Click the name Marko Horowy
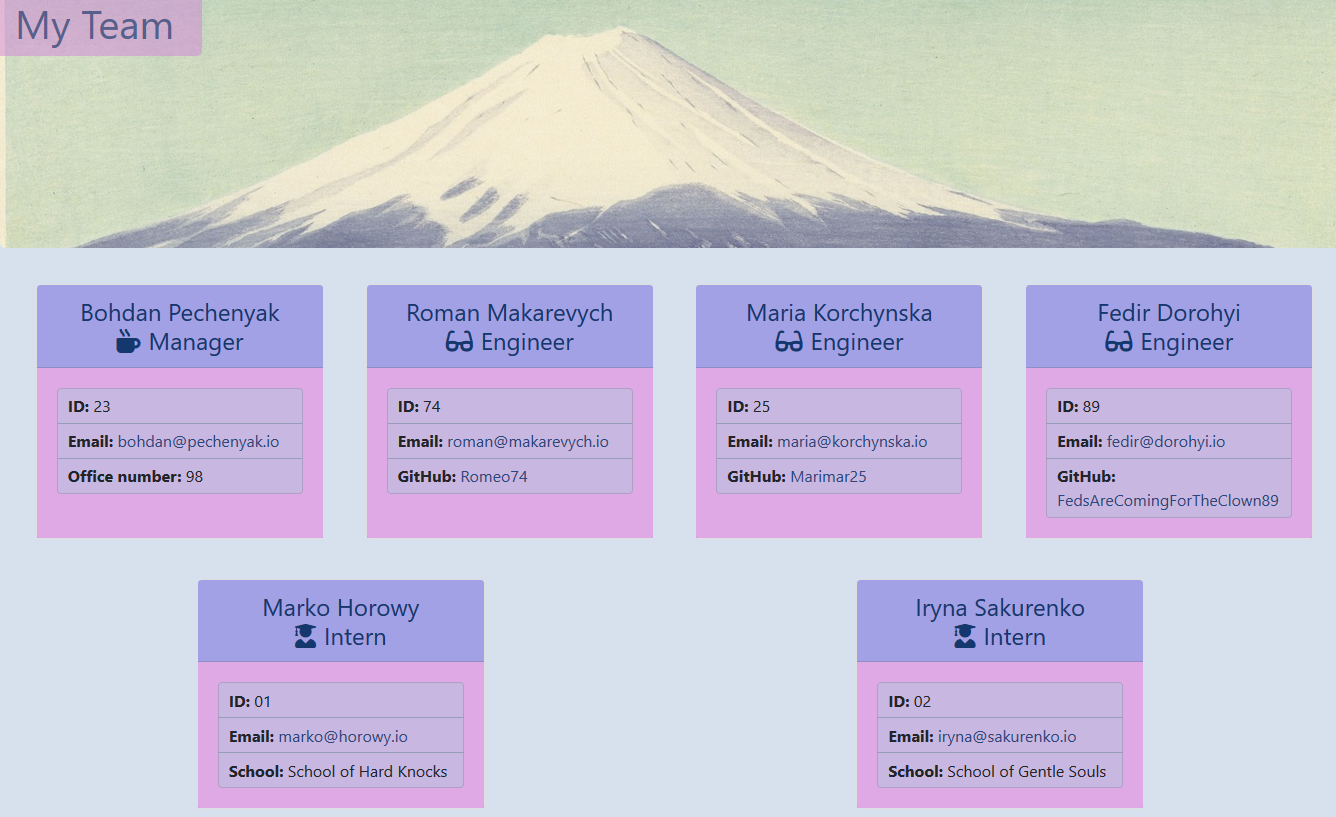The image size is (1336, 817). [341, 608]
